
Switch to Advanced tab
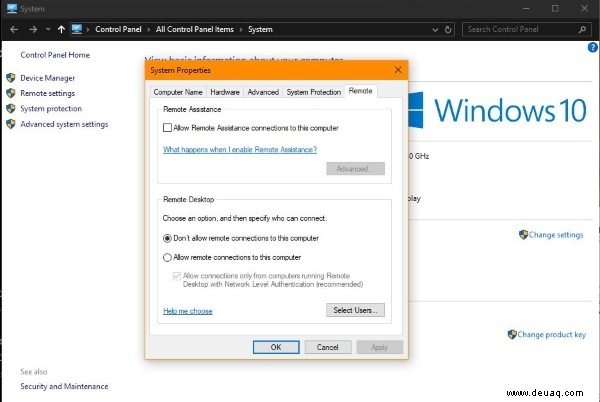(x=263, y=92)
